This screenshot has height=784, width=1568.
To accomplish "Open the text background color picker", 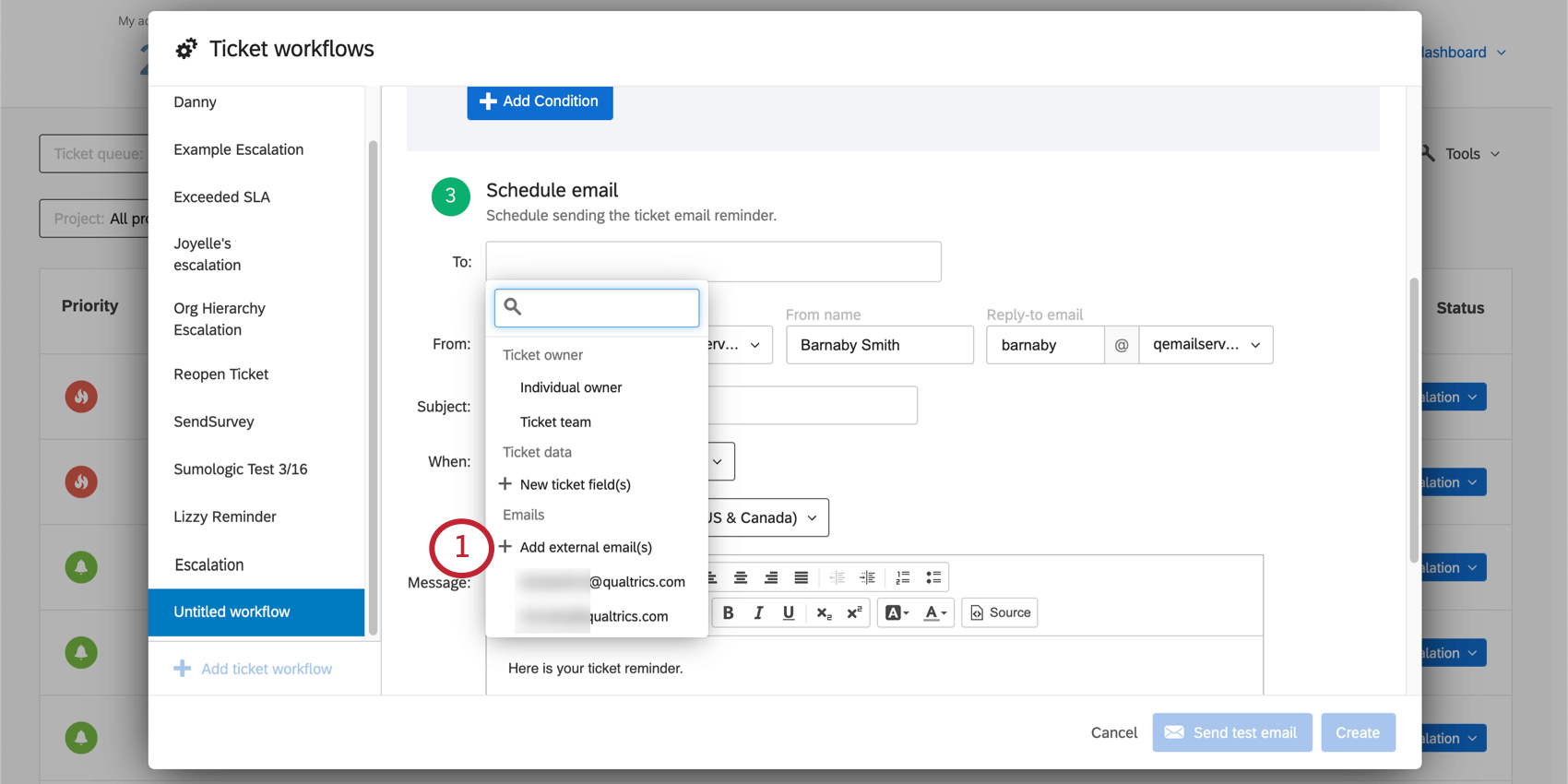I will click(x=897, y=612).
